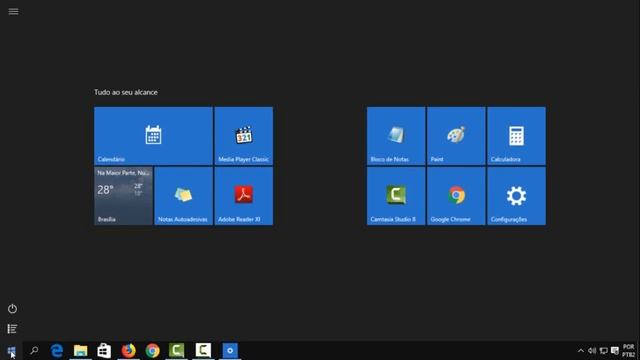Launch Camtasia Studio 8 tile
Viewport: 640px width, 360px height.
[396, 196]
